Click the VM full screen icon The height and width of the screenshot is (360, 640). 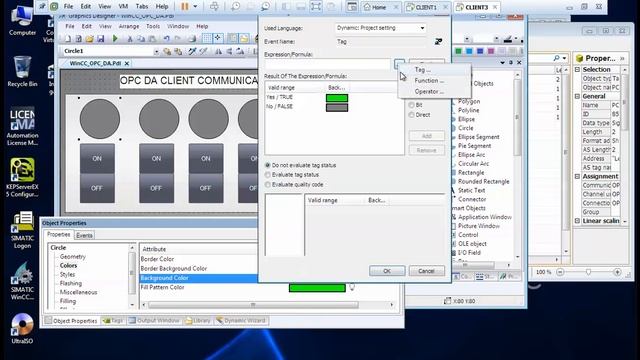(x=316, y=6)
